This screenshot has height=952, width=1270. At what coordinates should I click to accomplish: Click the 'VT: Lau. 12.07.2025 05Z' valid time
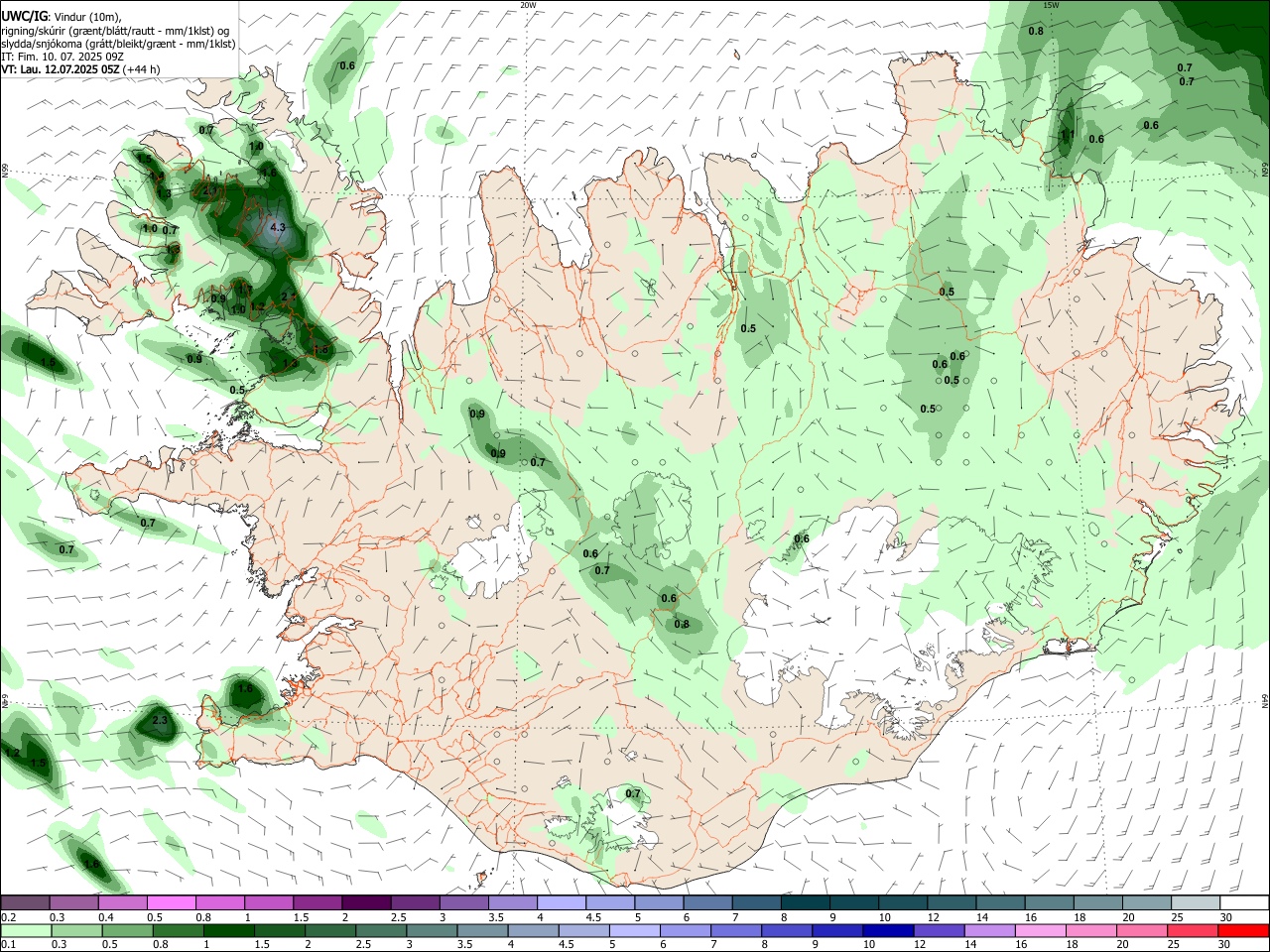click(62, 69)
